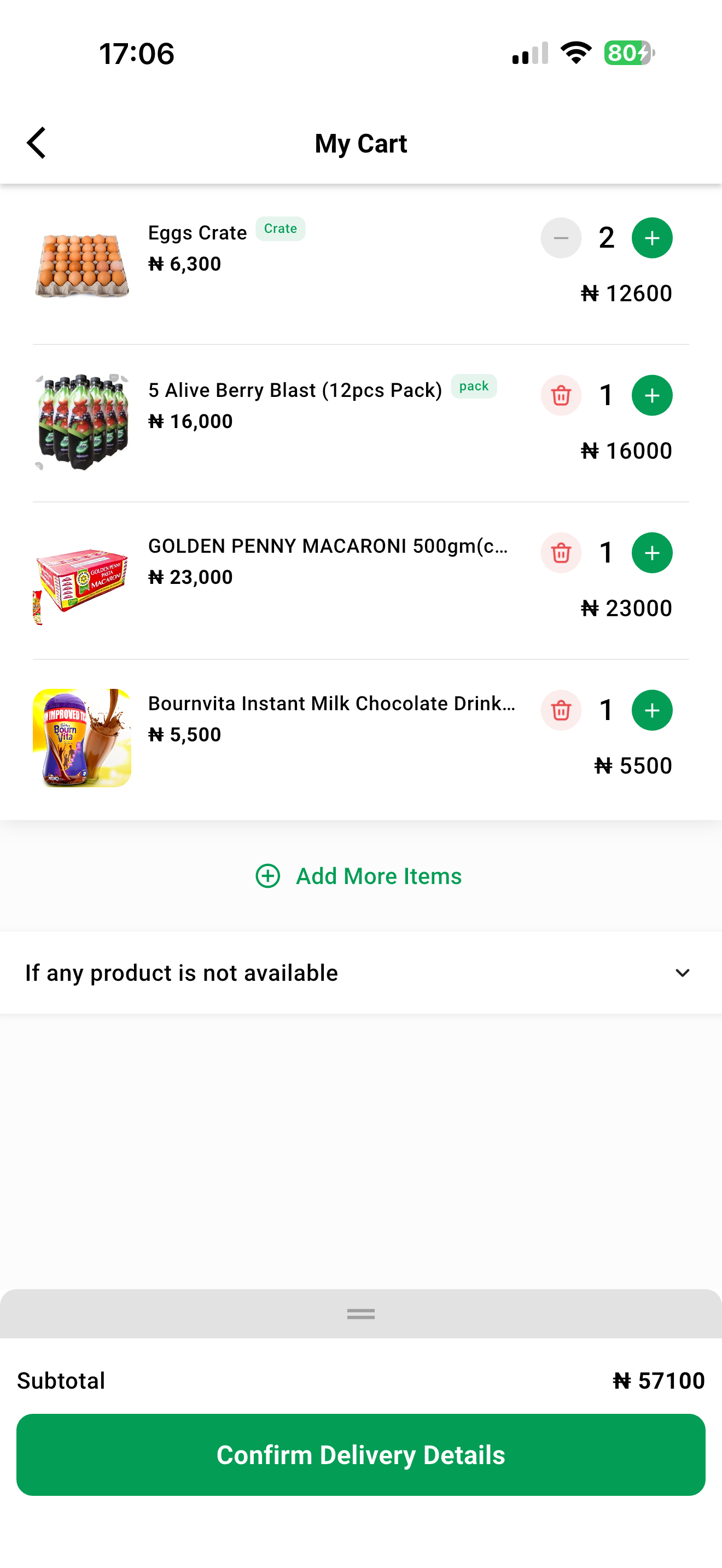This screenshot has width=722, height=1568.
Task: Select the Bournvita Instant Milk Chocolate Drink title
Action: tap(332, 704)
